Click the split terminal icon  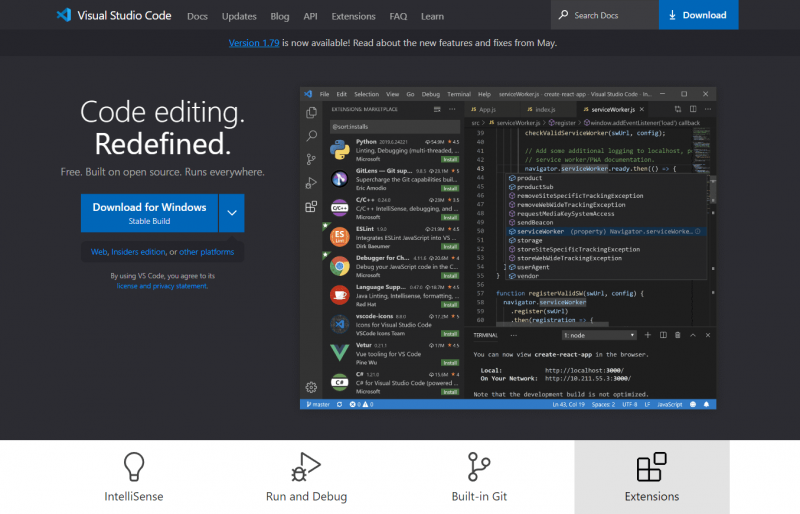(663, 335)
